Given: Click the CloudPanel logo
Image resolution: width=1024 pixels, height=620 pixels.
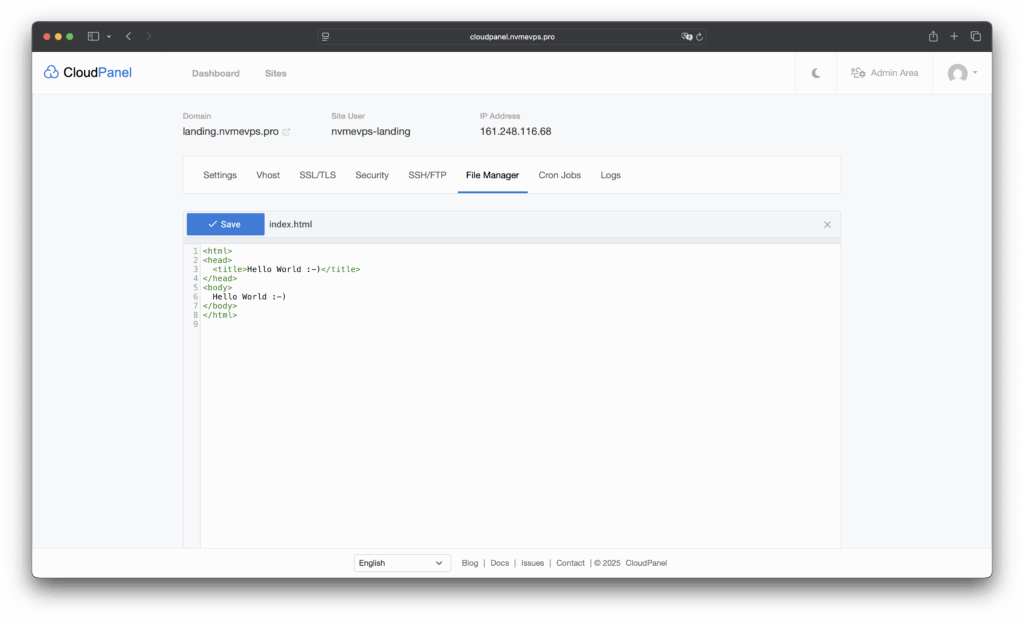Looking at the screenshot, I should click(88, 73).
